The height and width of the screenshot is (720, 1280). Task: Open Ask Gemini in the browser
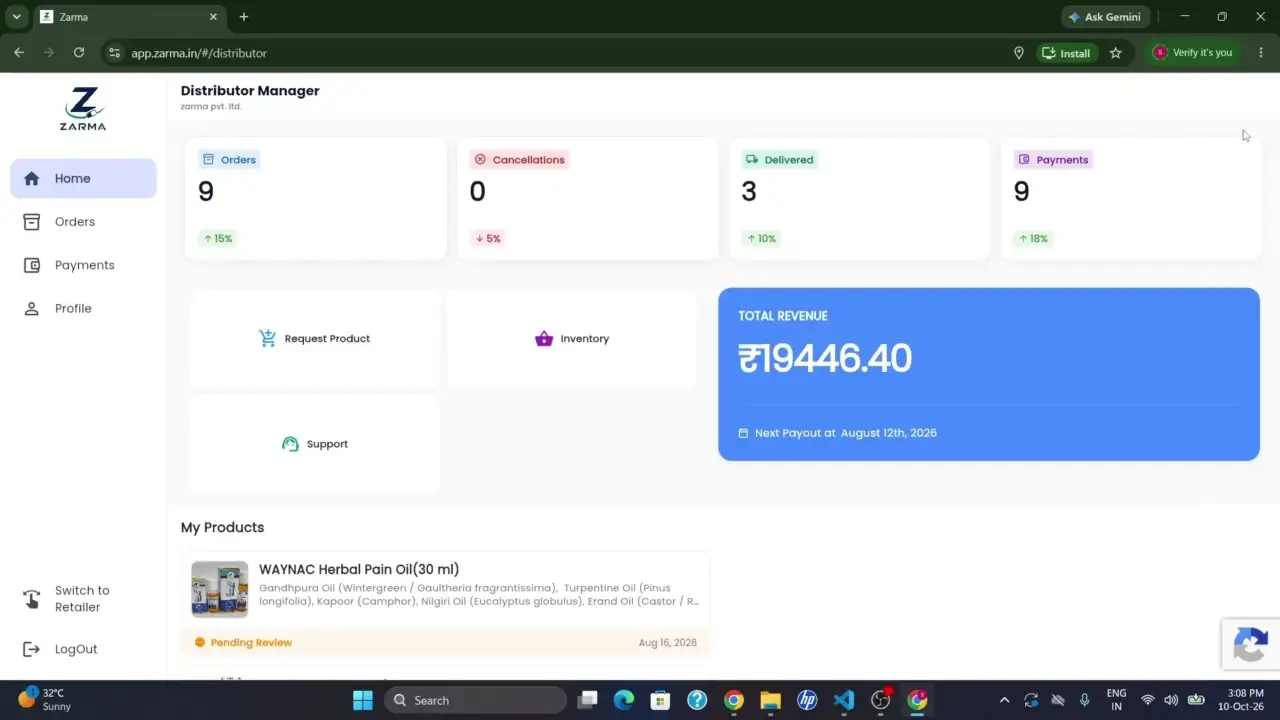click(1106, 17)
